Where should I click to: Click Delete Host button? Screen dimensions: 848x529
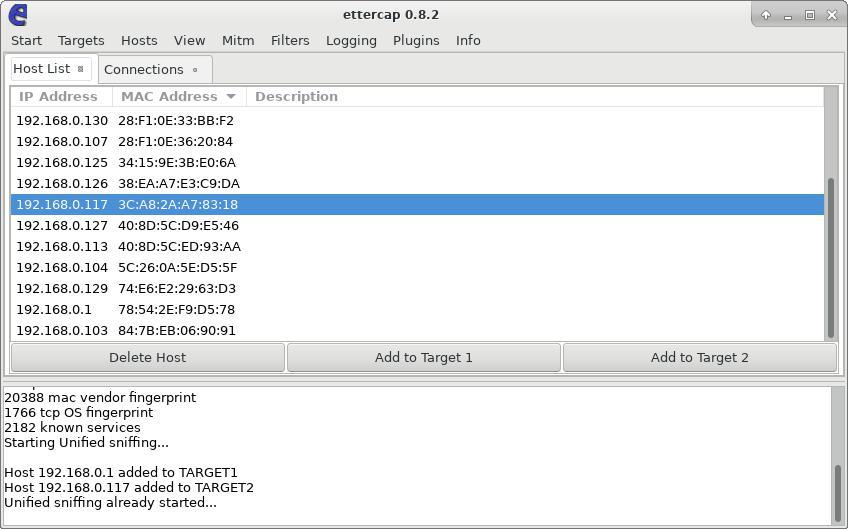(148, 358)
